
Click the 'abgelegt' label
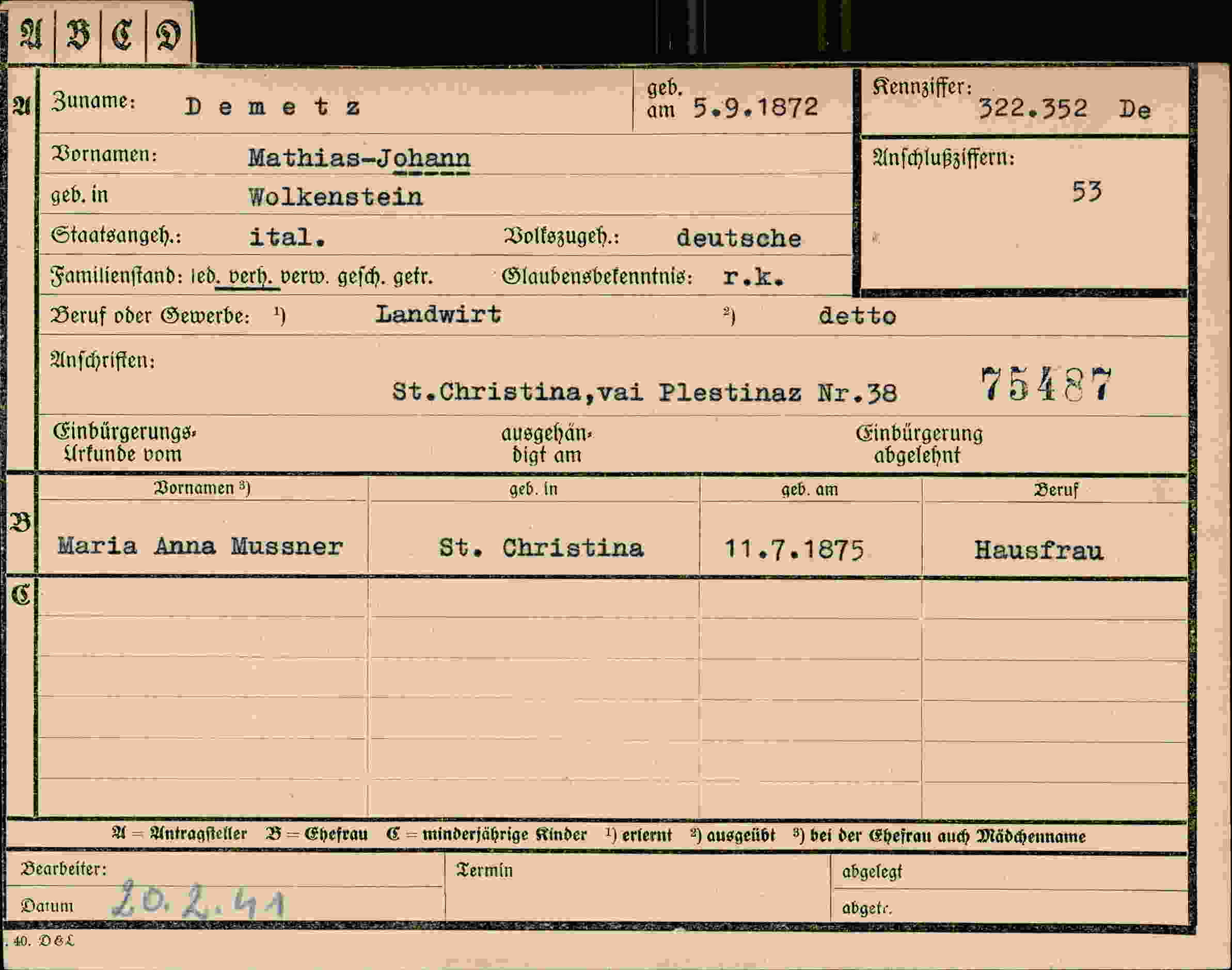[872, 872]
